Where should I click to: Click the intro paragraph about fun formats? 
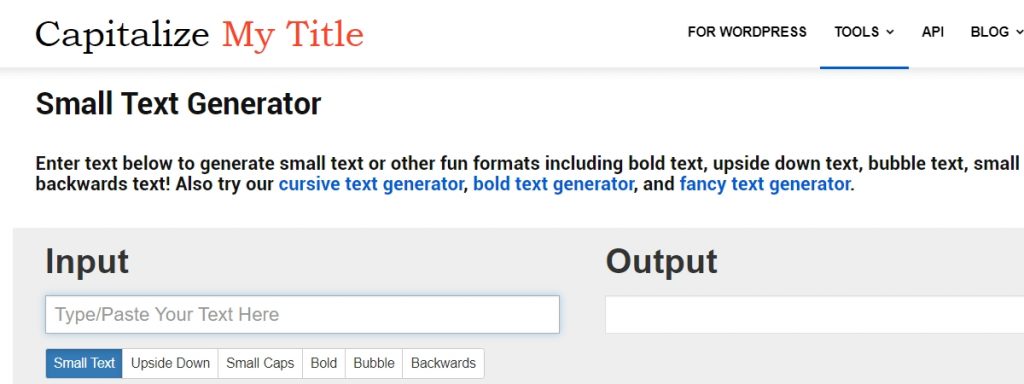click(529, 174)
